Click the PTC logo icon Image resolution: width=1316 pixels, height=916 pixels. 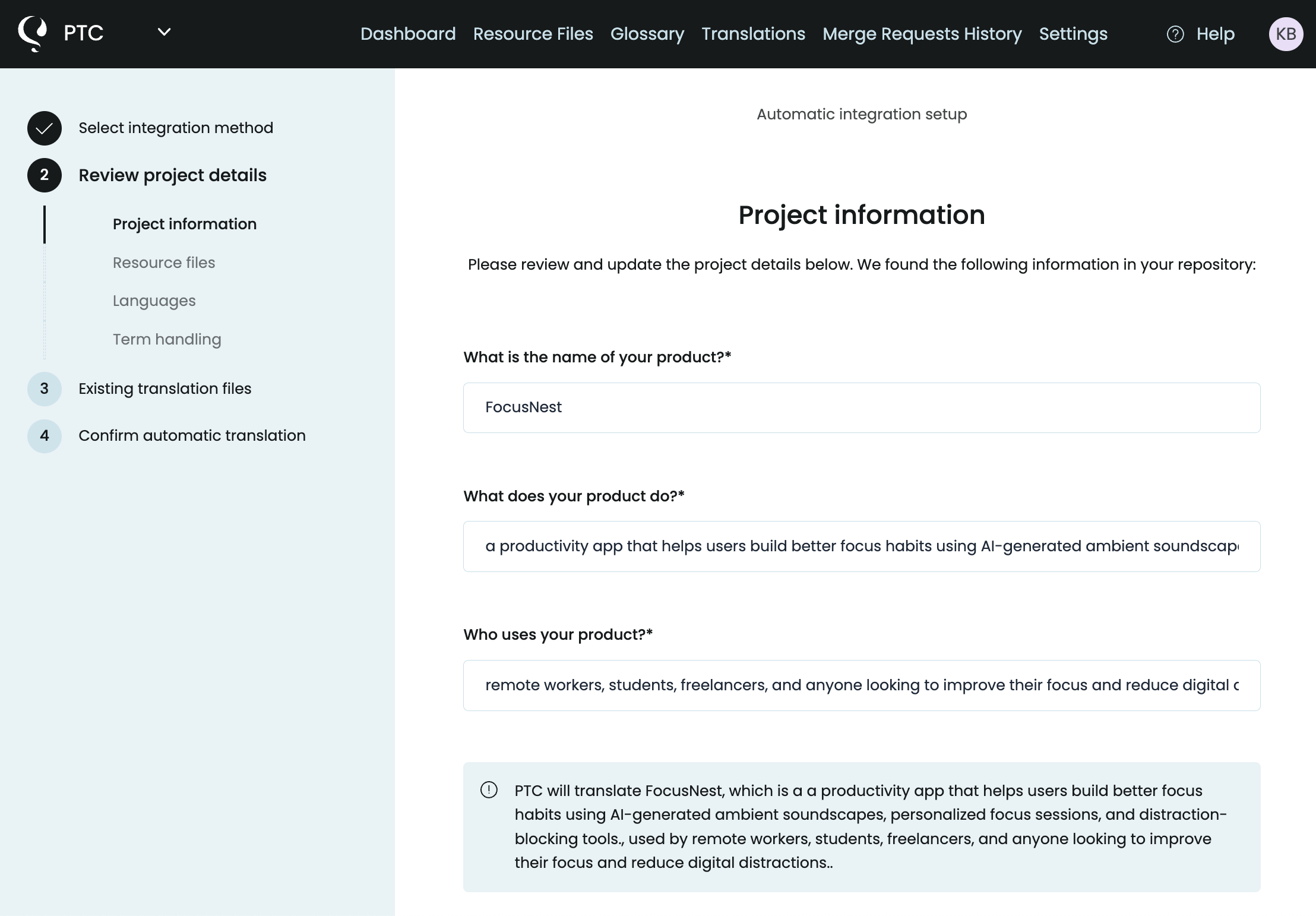click(33, 33)
